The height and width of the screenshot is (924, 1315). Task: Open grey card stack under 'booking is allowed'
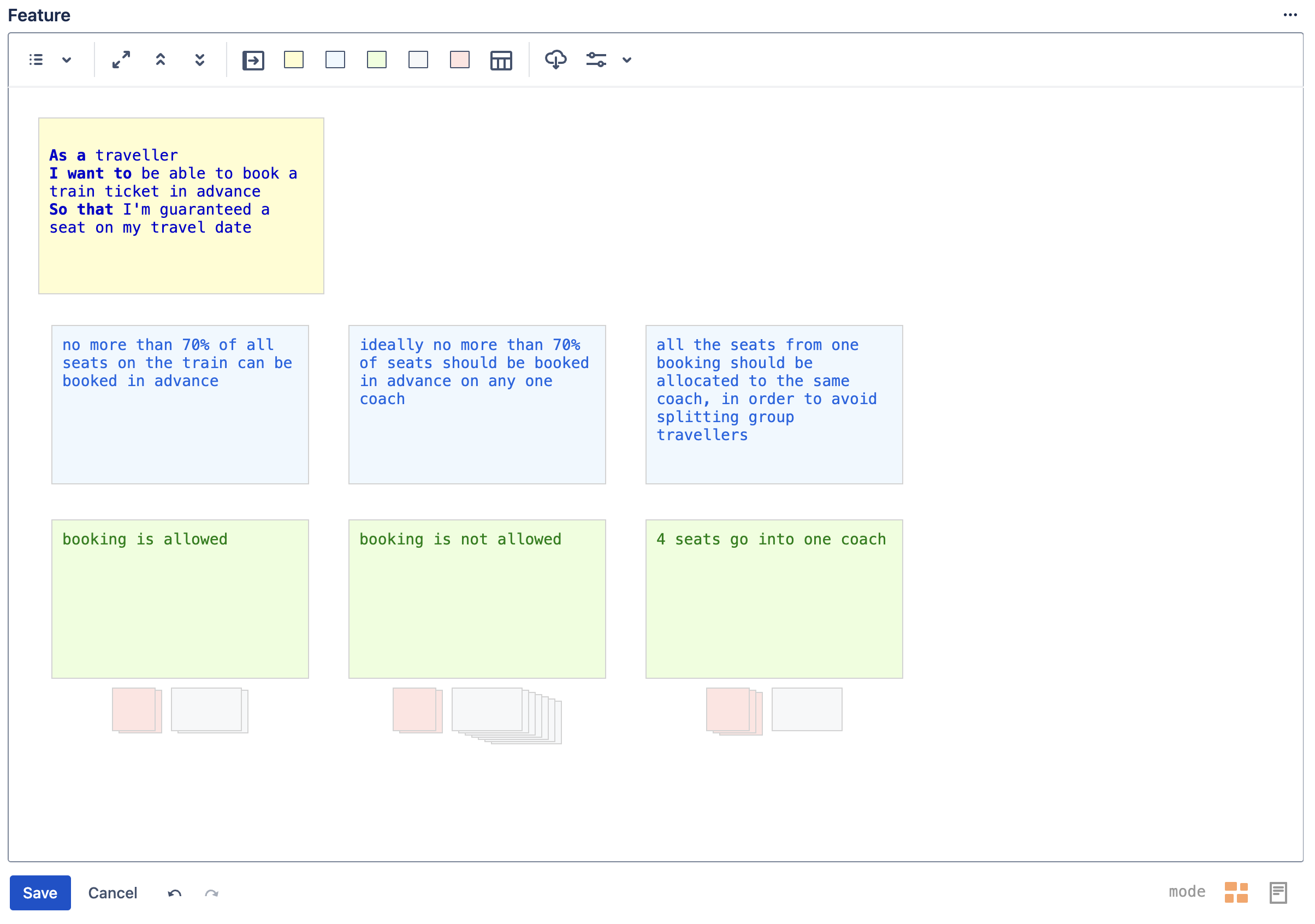(210, 710)
